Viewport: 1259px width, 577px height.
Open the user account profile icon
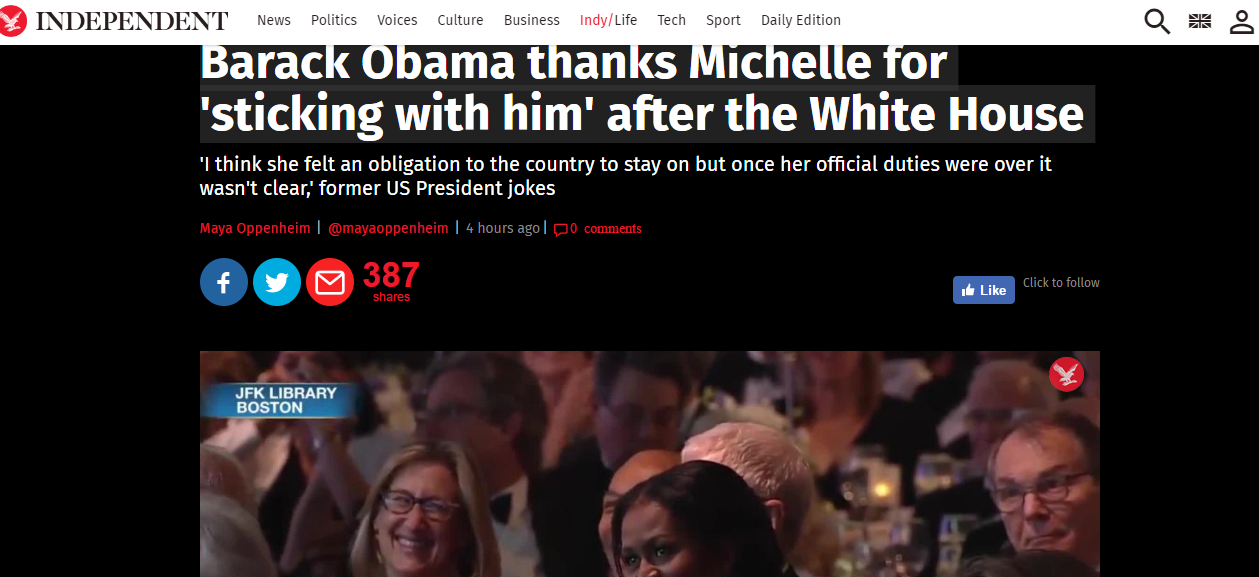(x=1241, y=21)
